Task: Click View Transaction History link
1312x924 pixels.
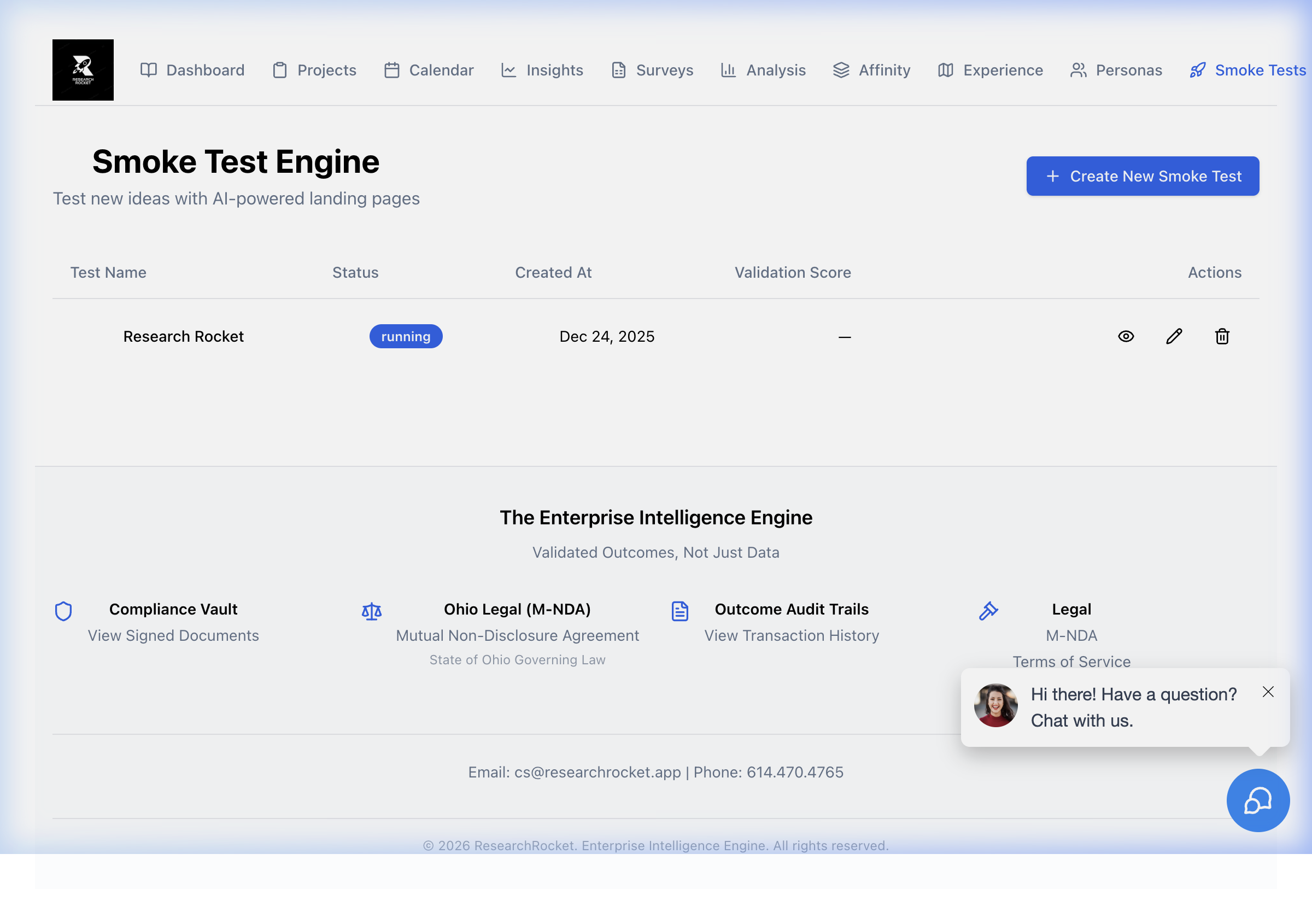Action: click(x=792, y=635)
